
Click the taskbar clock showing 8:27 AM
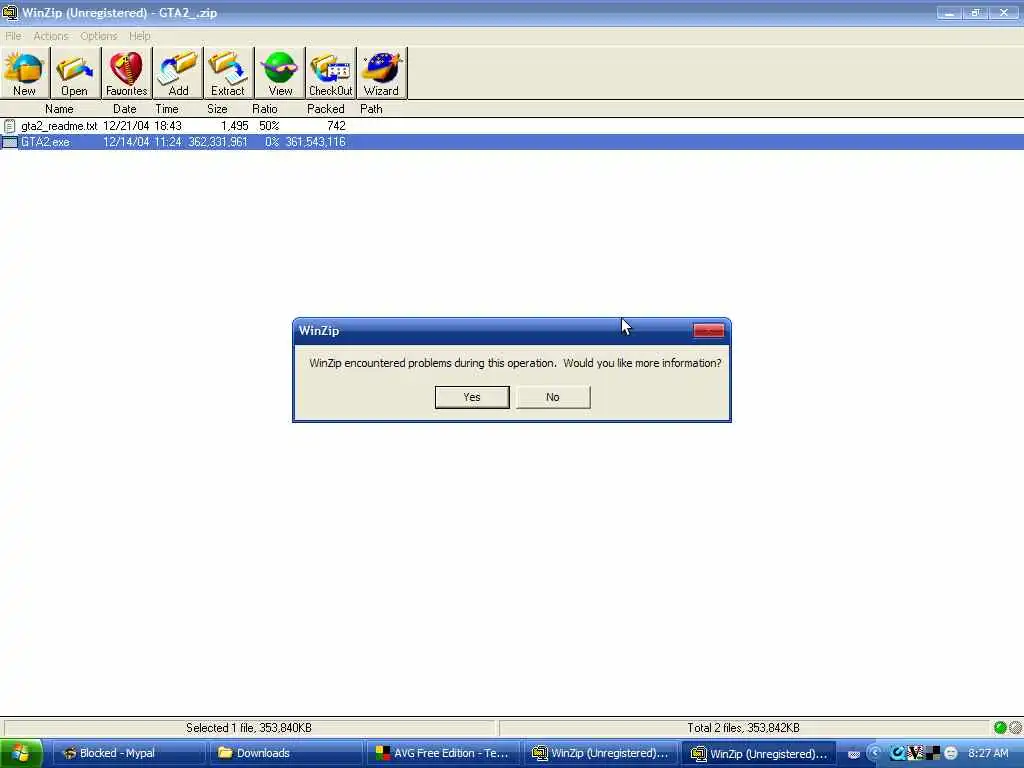click(988, 754)
